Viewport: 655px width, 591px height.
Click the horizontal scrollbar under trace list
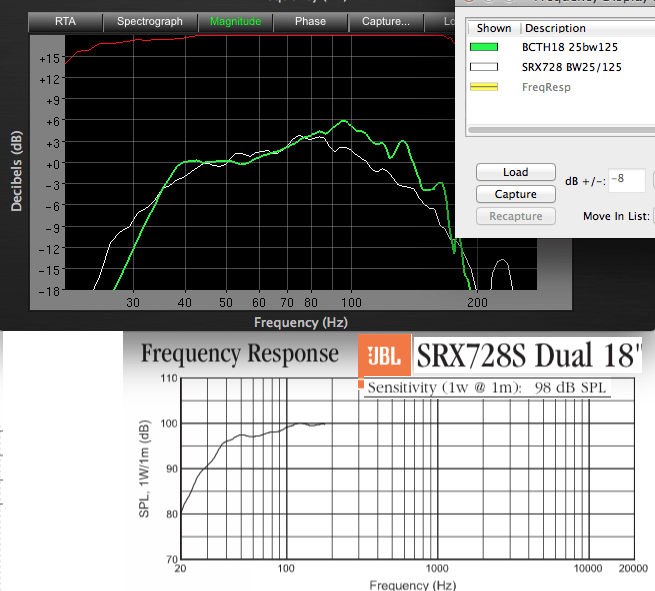pyautogui.click(x=561, y=130)
